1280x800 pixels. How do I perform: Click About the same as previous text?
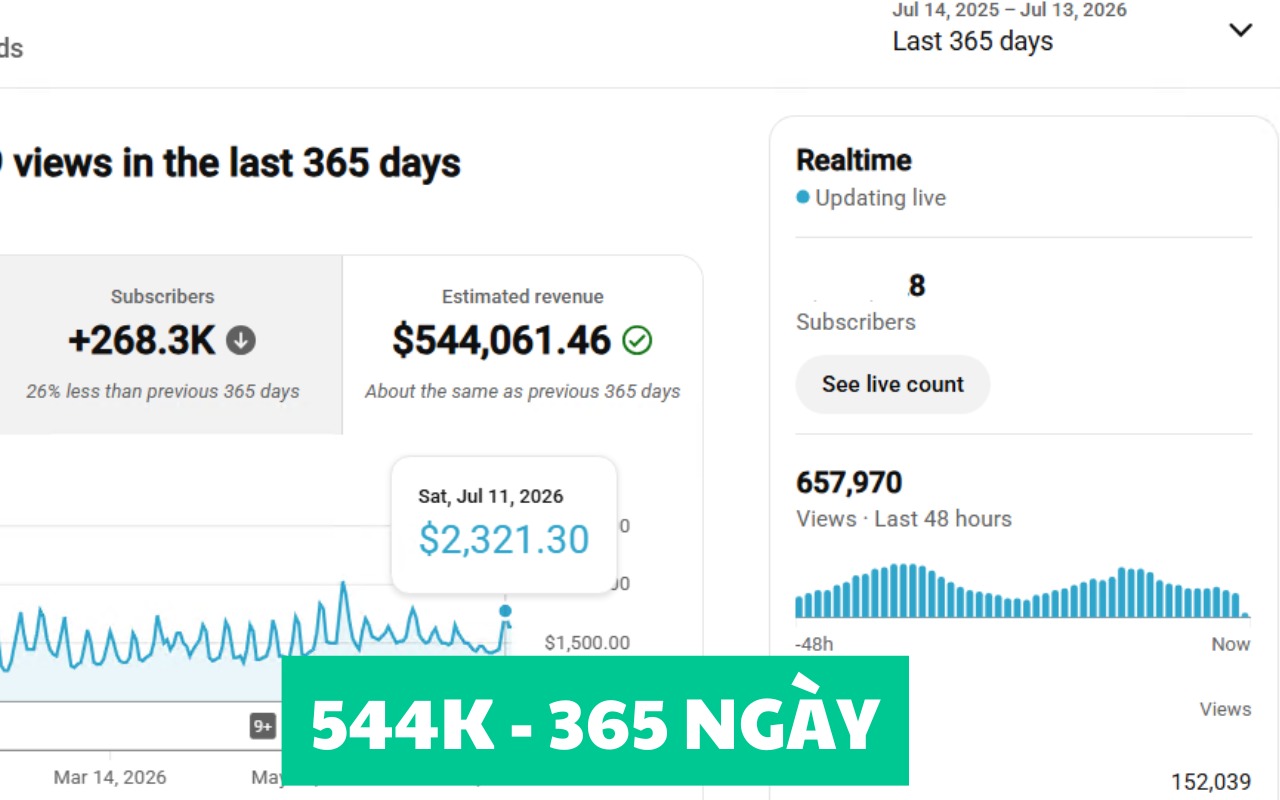[x=522, y=391]
